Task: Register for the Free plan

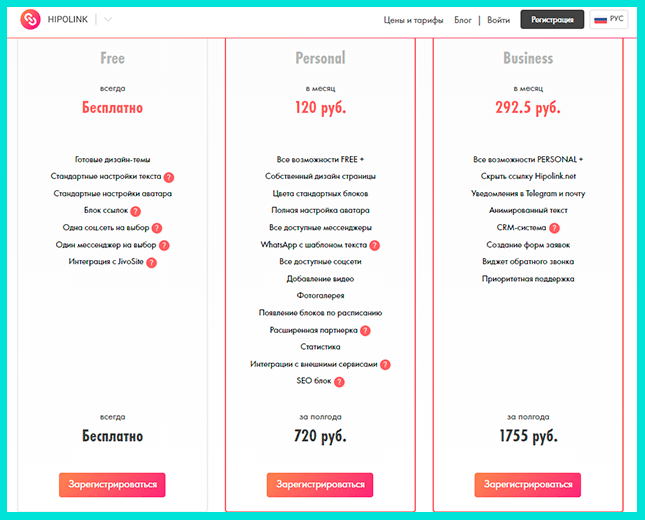Action: pyautogui.click(x=112, y=485)
